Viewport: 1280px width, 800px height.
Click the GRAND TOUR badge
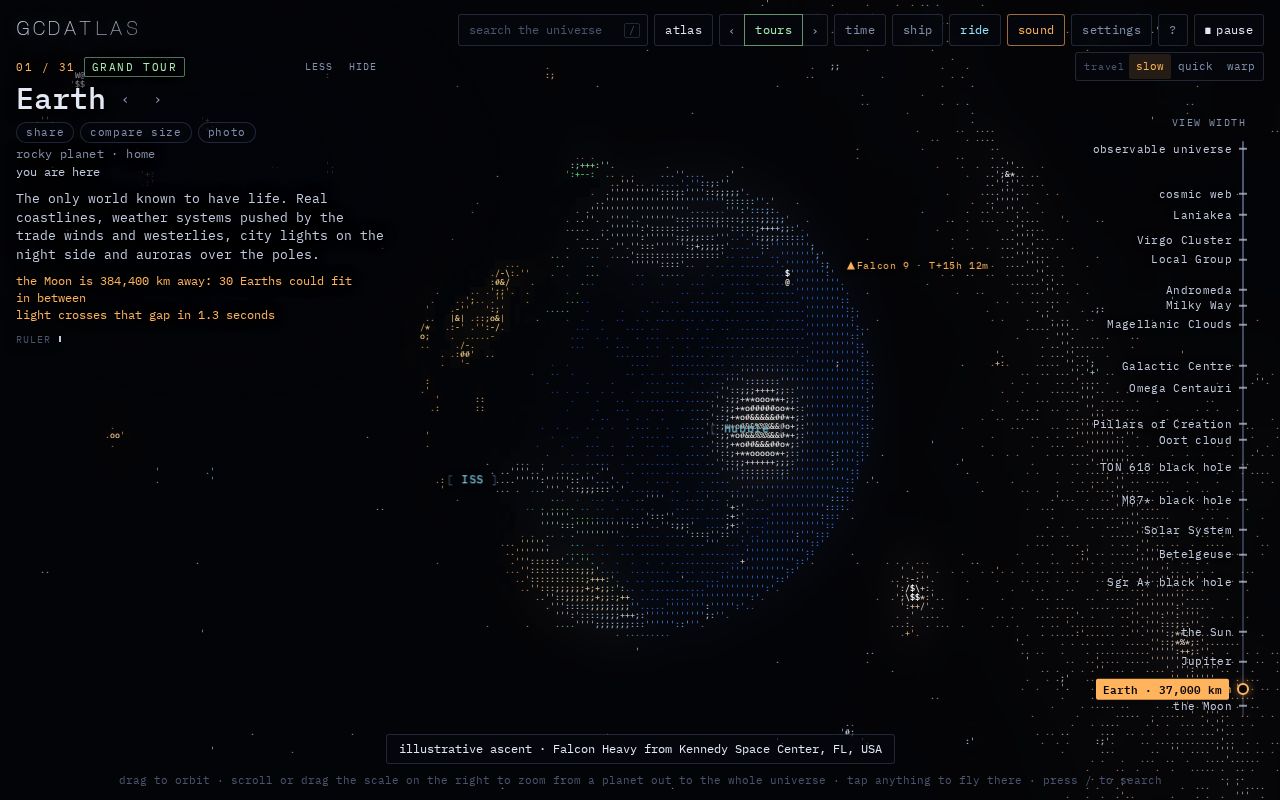(134, 67)
